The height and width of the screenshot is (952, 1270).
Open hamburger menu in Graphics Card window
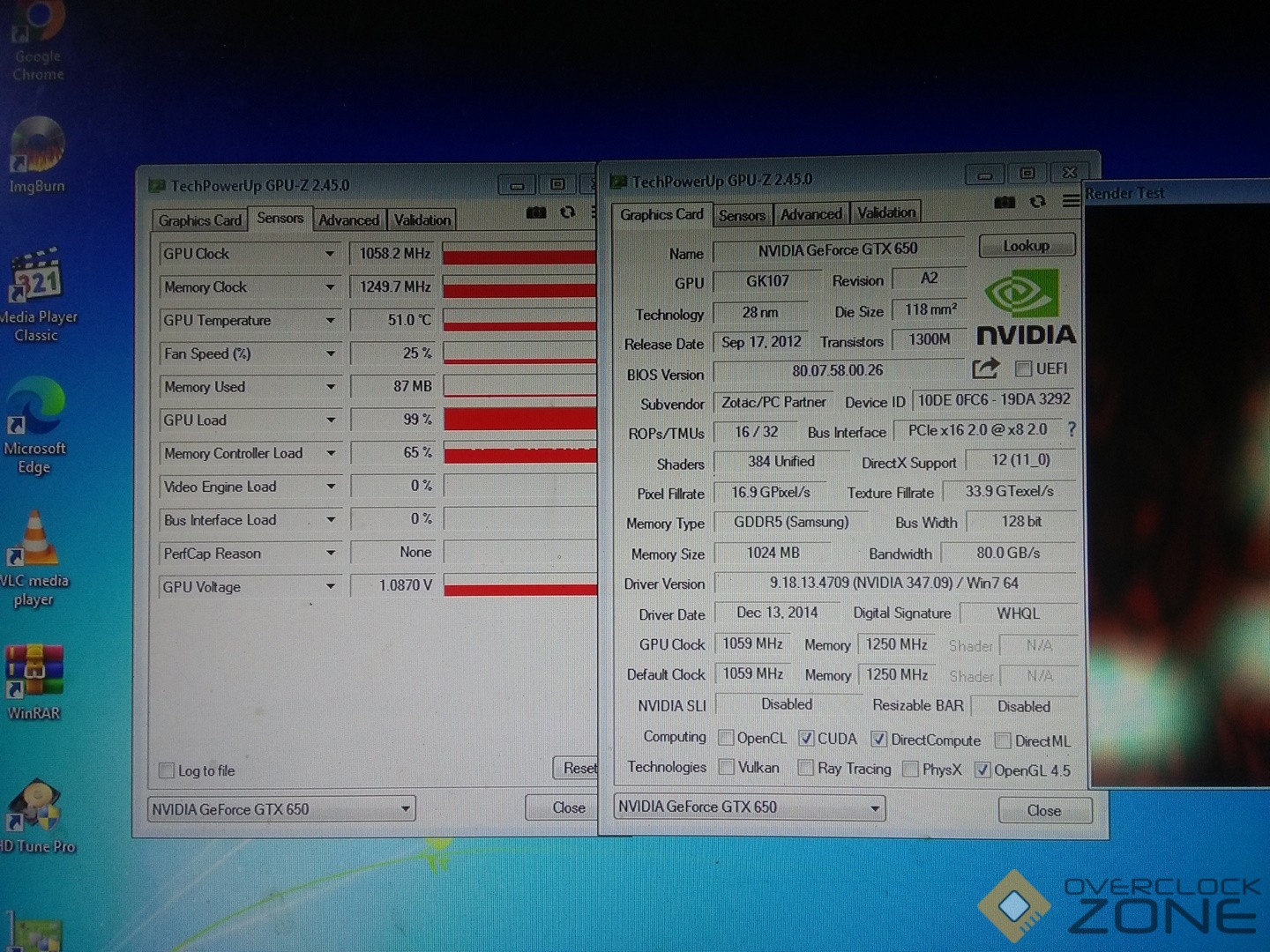pos(1071,201)
